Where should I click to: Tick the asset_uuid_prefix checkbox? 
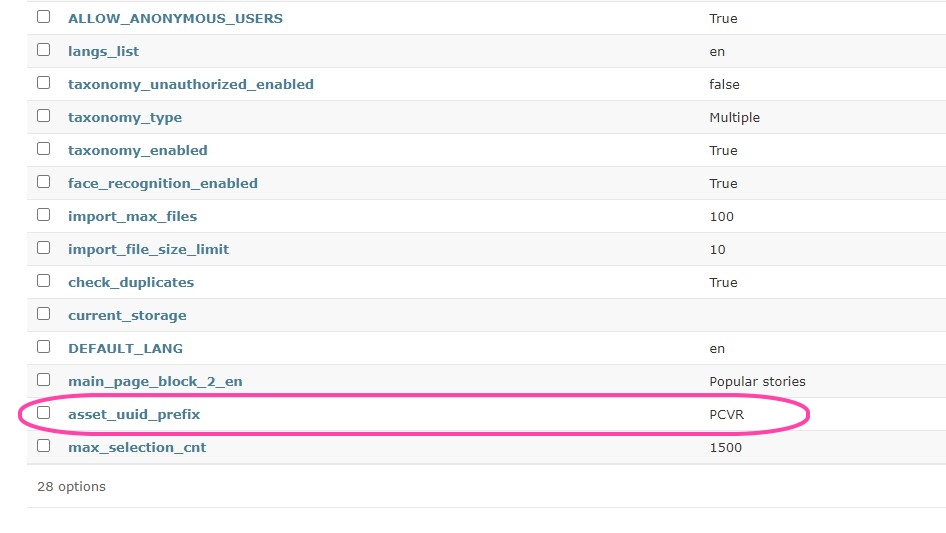click(x=43, y=413)
